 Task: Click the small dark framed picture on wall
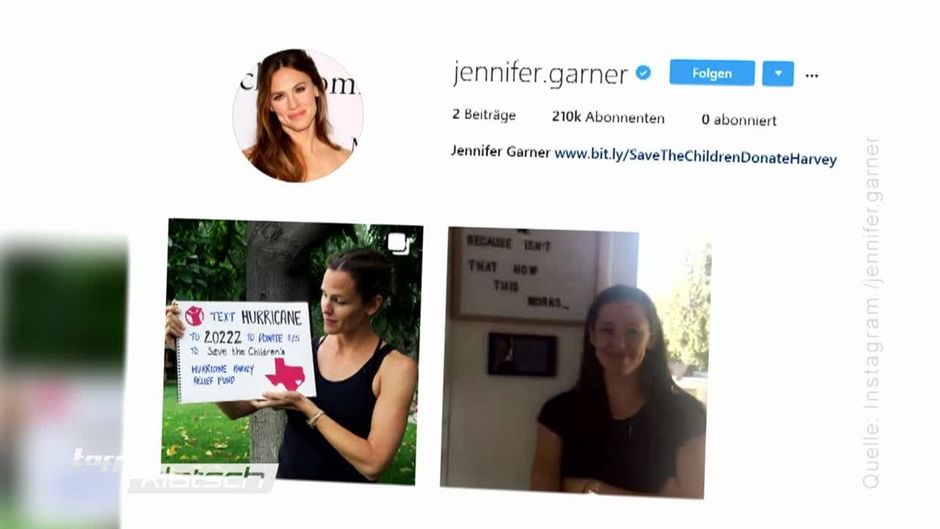[522, 354]
